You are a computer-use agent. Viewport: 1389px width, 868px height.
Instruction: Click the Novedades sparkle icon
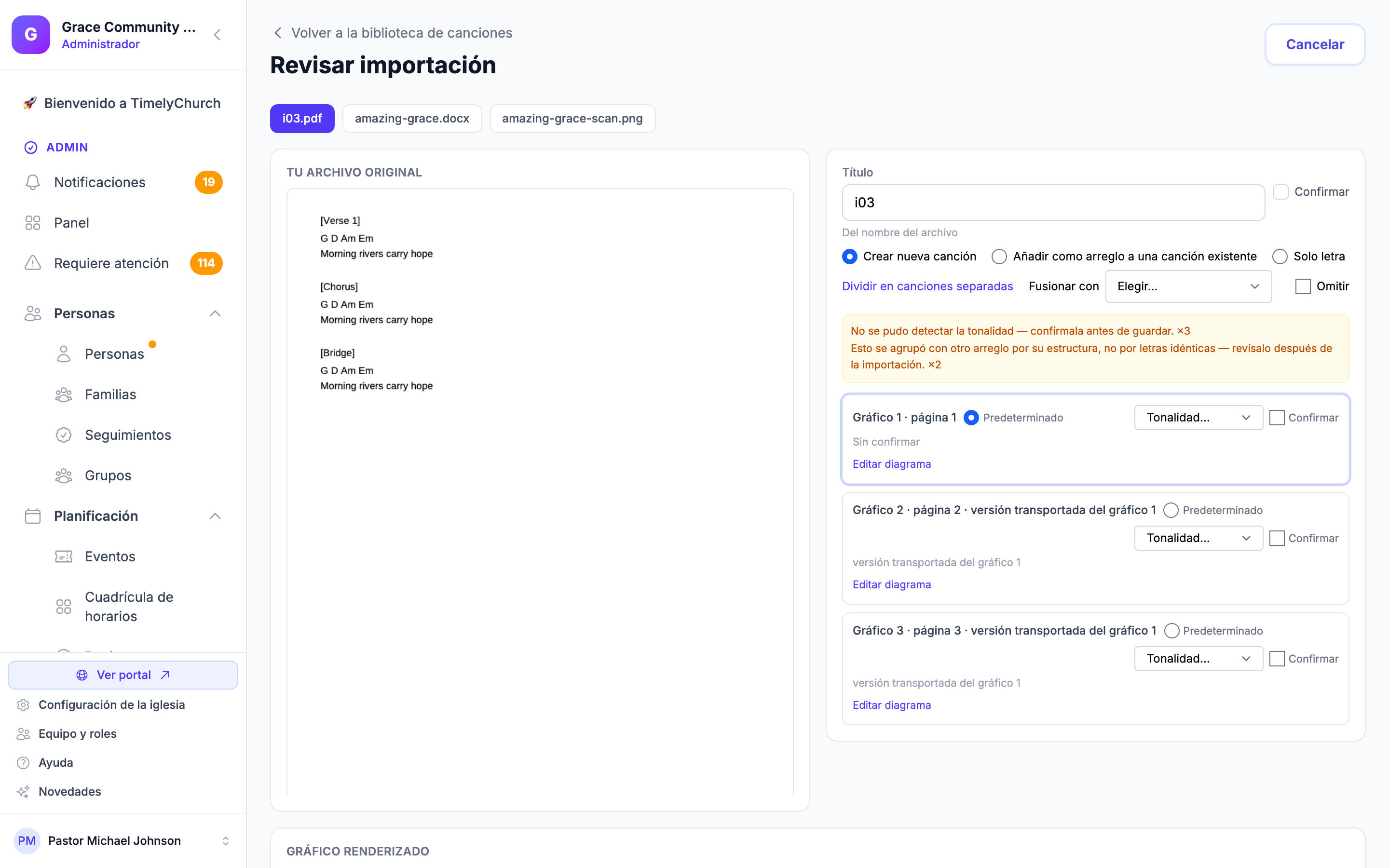coord(23,792)
